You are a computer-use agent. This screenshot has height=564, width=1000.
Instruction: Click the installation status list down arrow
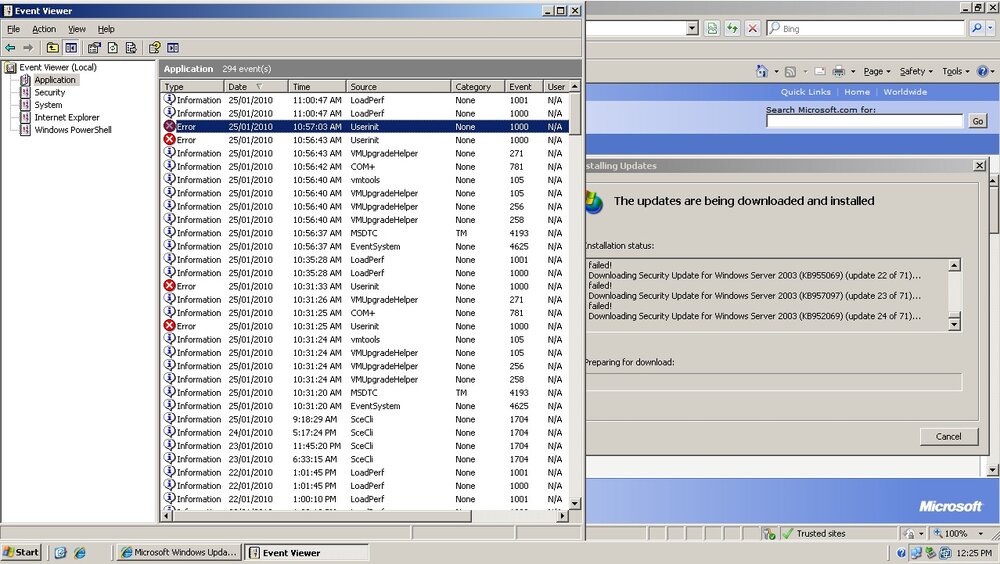(954, 324)
